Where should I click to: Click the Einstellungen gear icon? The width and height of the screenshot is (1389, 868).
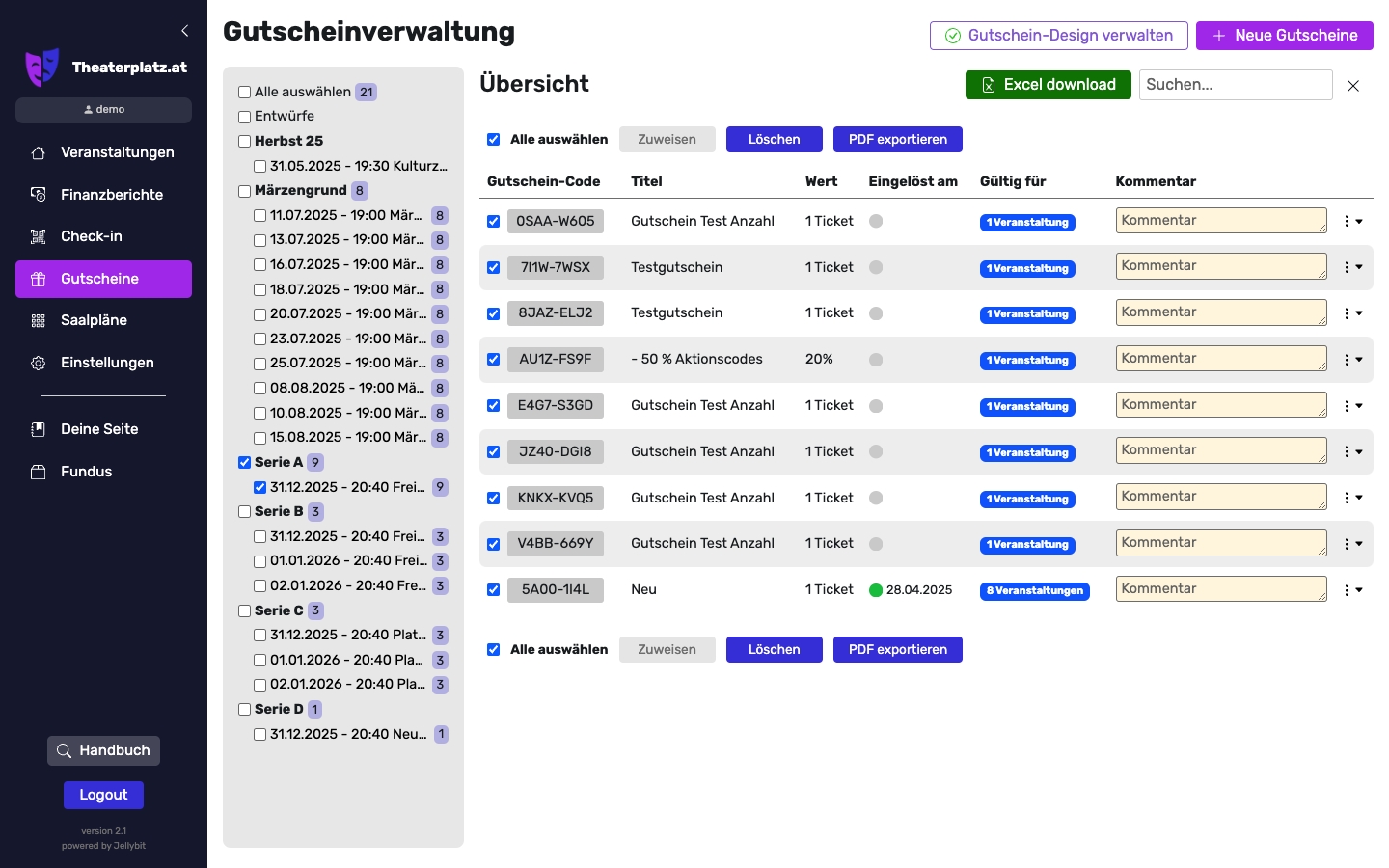[39, 363]
